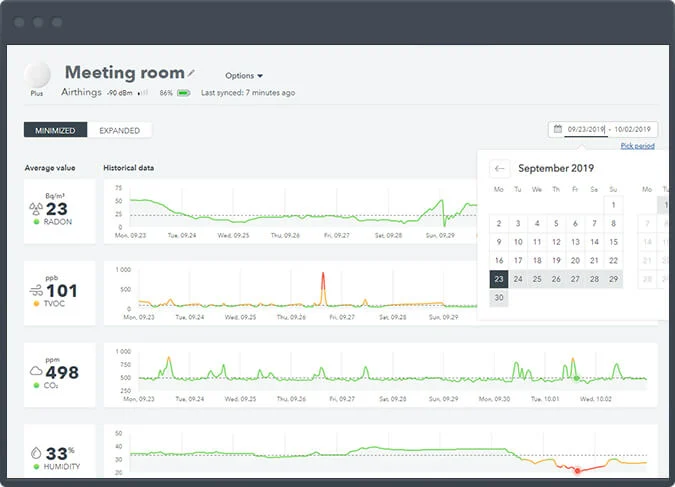The height and width of the screenshot is (487, 675).
Task: Click the start date 09/23/2019 field
Action: pos(587,129)
